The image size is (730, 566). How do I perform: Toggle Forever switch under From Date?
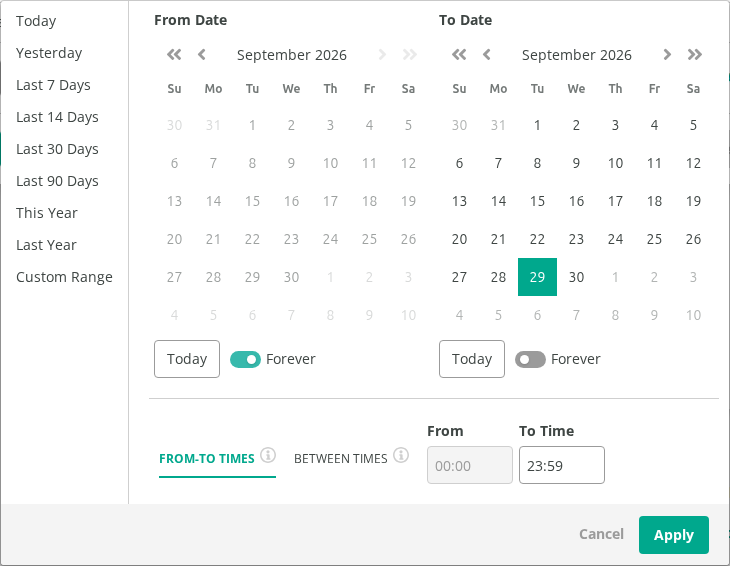click(245, 359)
